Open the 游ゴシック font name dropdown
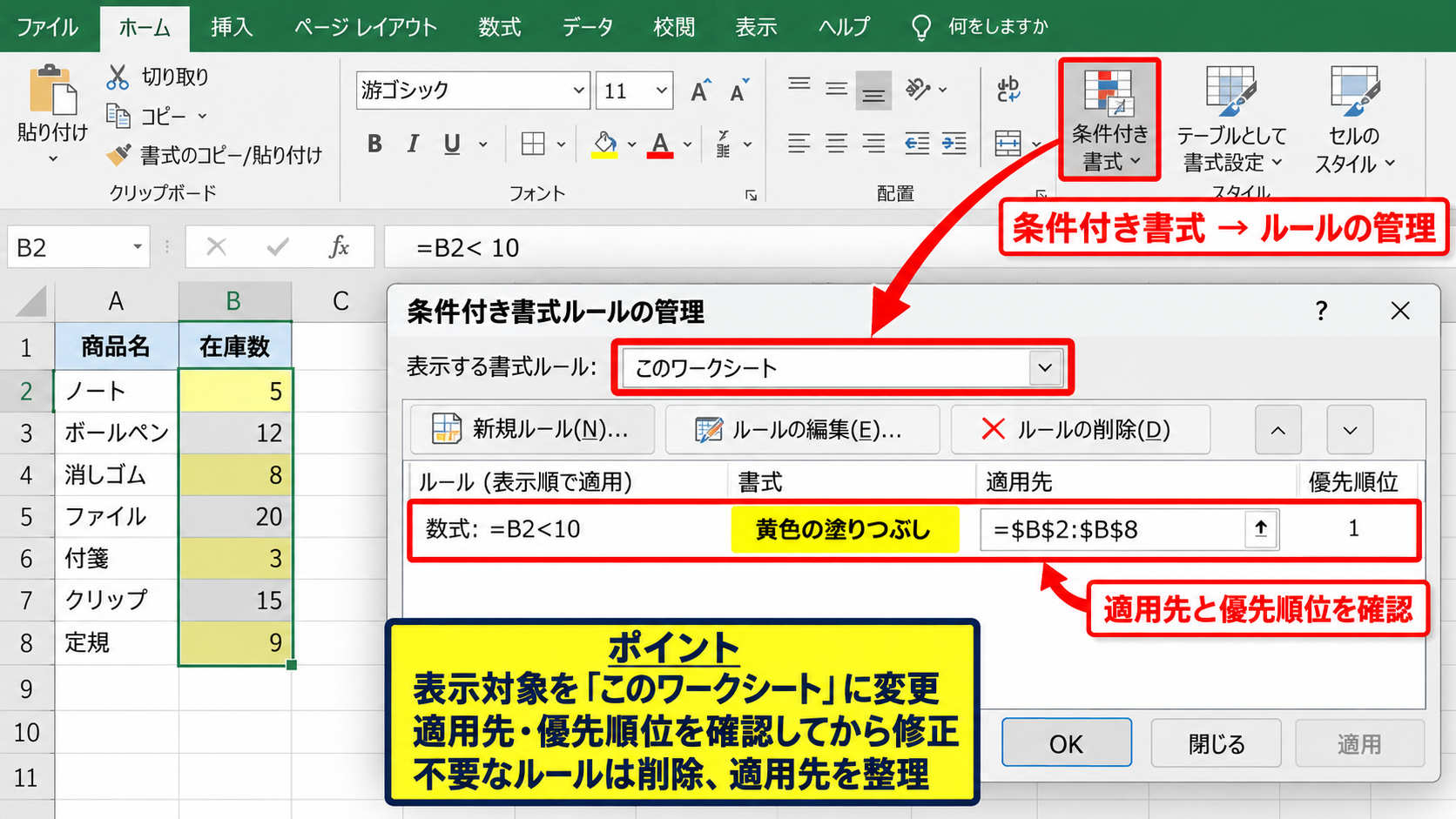 (x=578, y=91)
